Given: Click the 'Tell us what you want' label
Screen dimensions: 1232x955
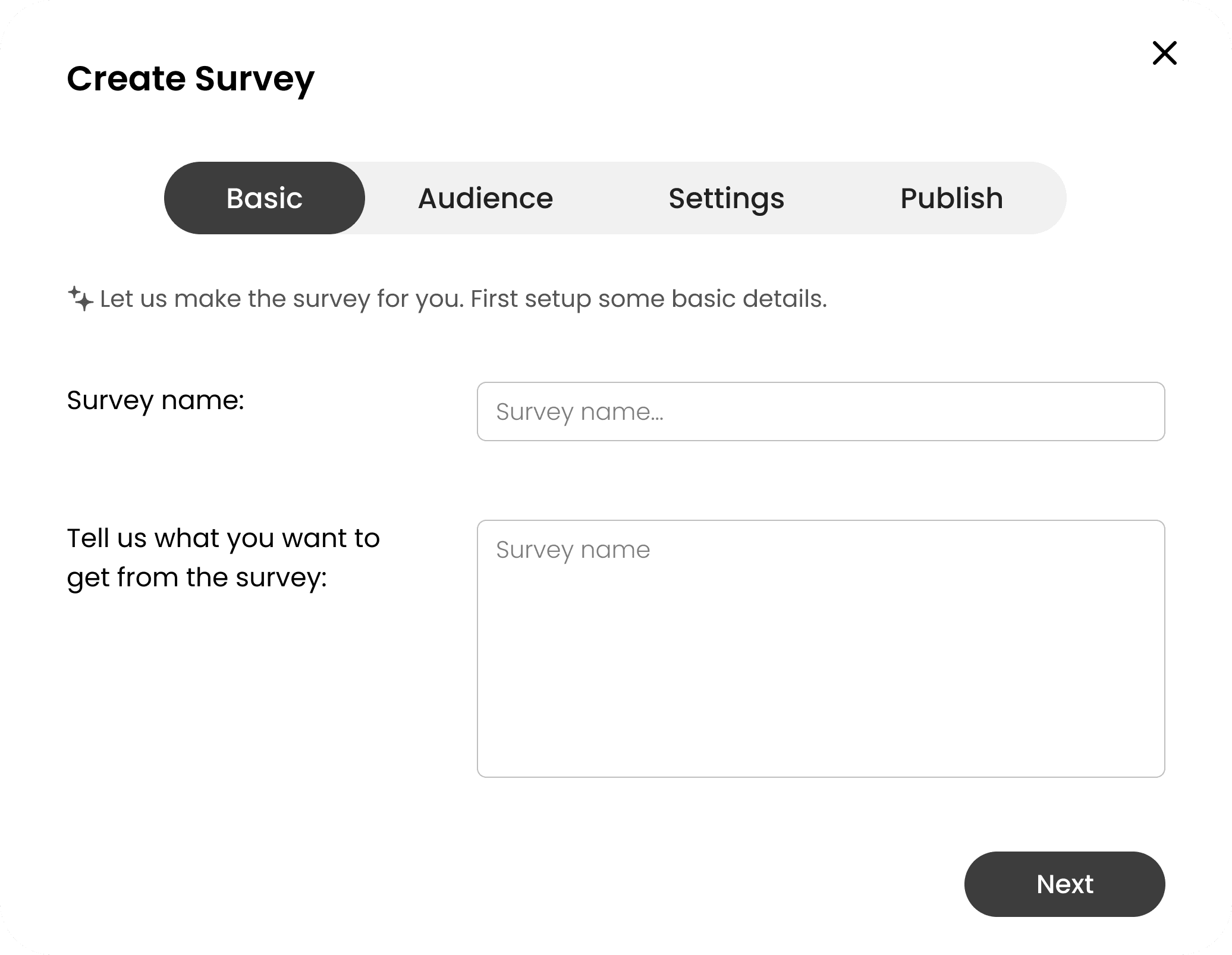Looking at the screenshot, I should click(x=223, y=538).
